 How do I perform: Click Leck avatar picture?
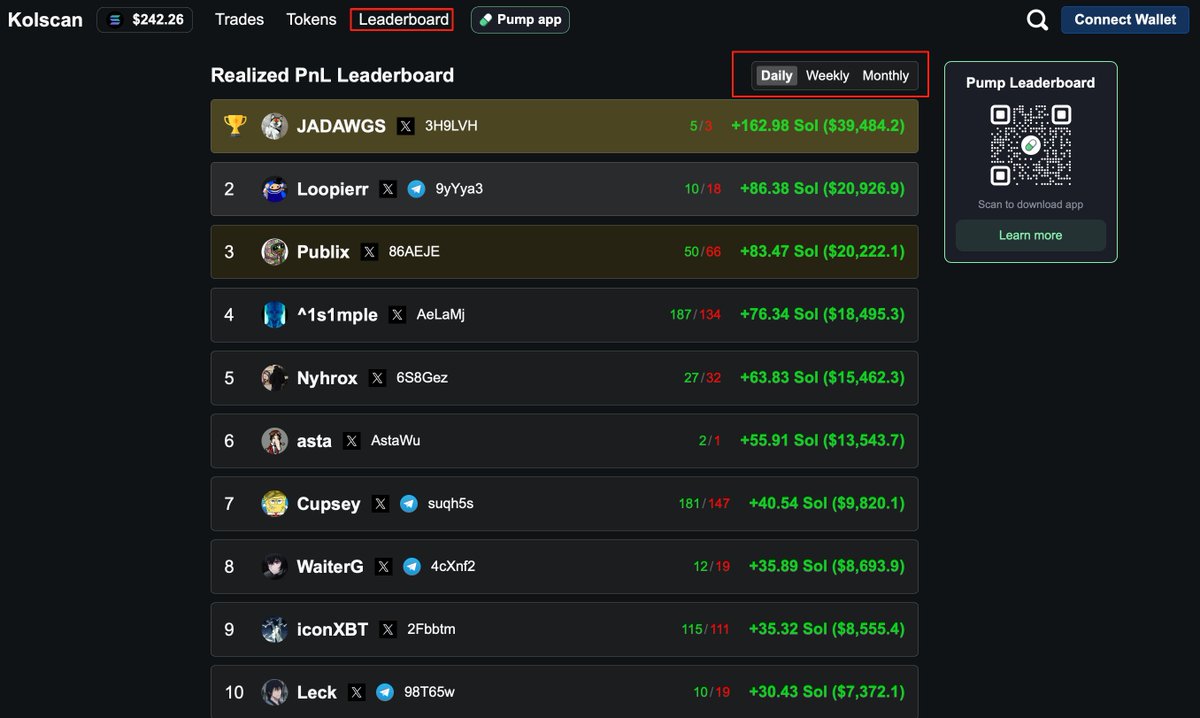(x=274, y=692)
